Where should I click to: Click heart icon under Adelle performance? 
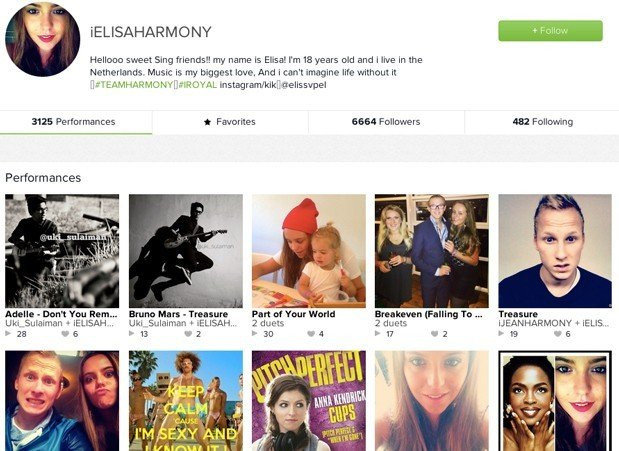(x=65, y=334)
